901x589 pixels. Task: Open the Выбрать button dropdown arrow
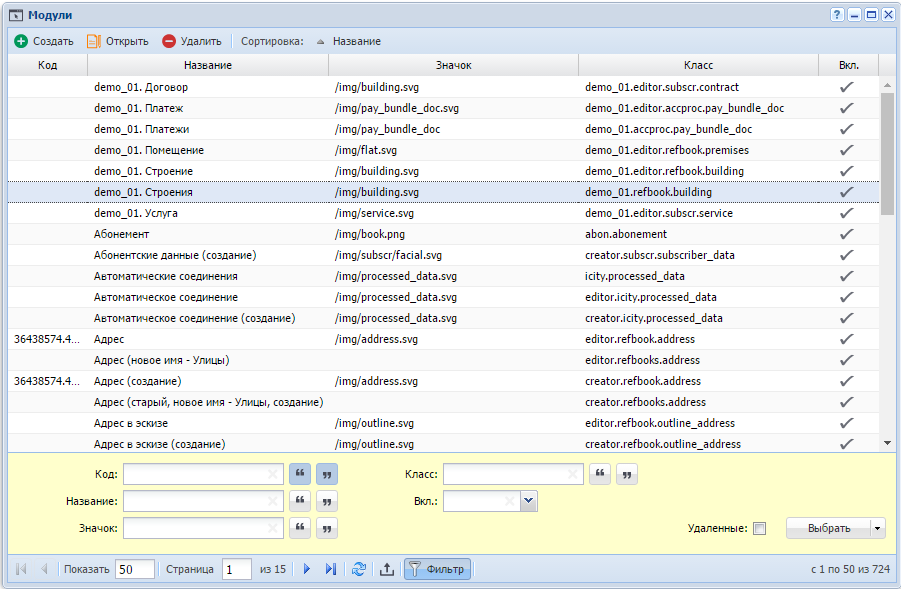coord(877,528)
